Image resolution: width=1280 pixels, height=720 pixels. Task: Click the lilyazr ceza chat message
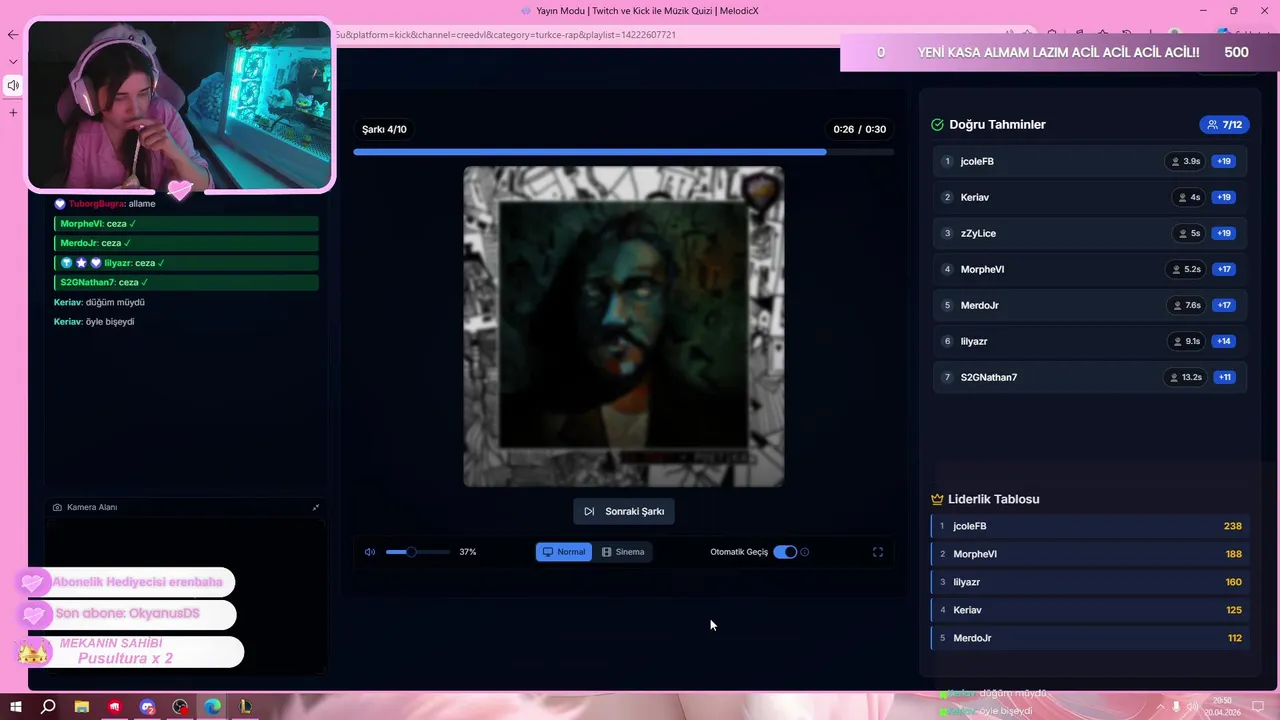[186, 263]
